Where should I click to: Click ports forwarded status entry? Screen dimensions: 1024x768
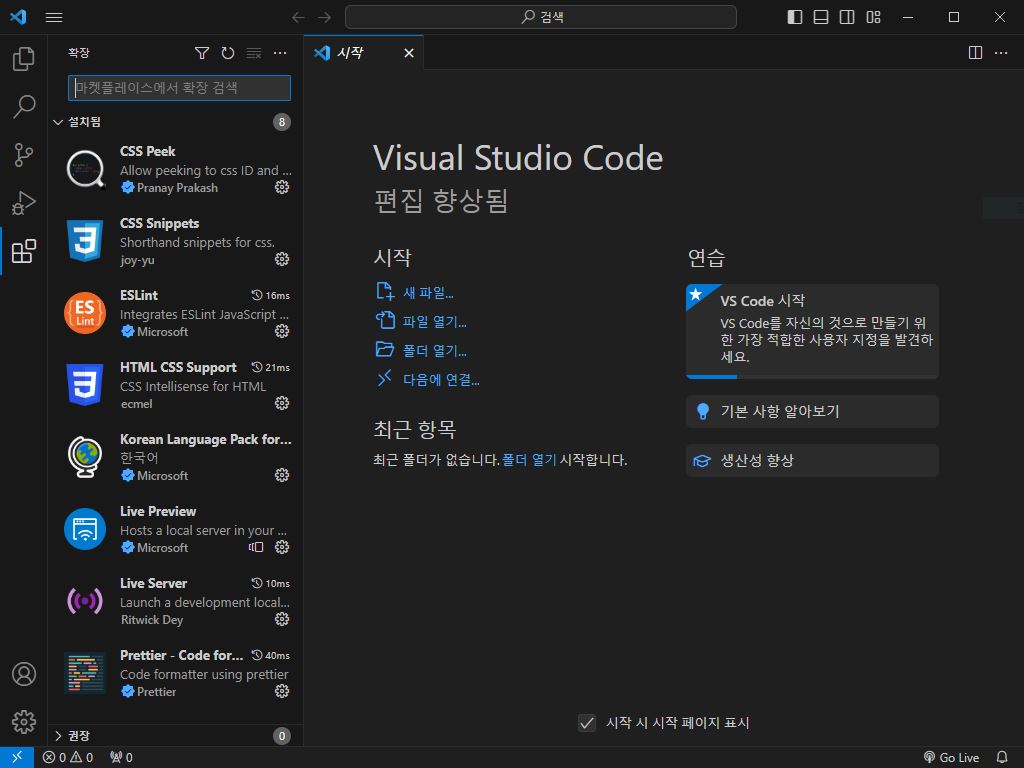[121, 758]
